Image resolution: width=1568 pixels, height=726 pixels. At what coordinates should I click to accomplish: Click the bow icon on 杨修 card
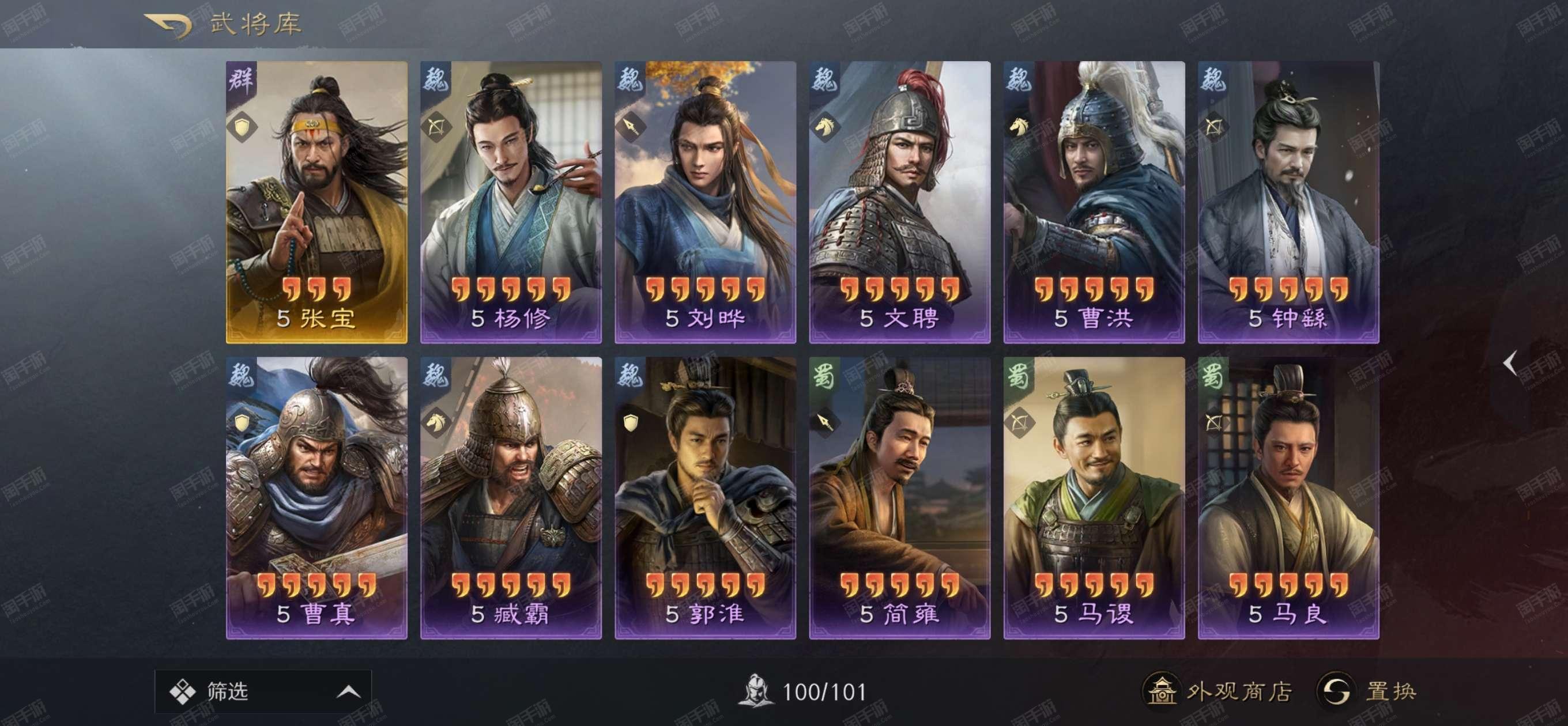436,127
